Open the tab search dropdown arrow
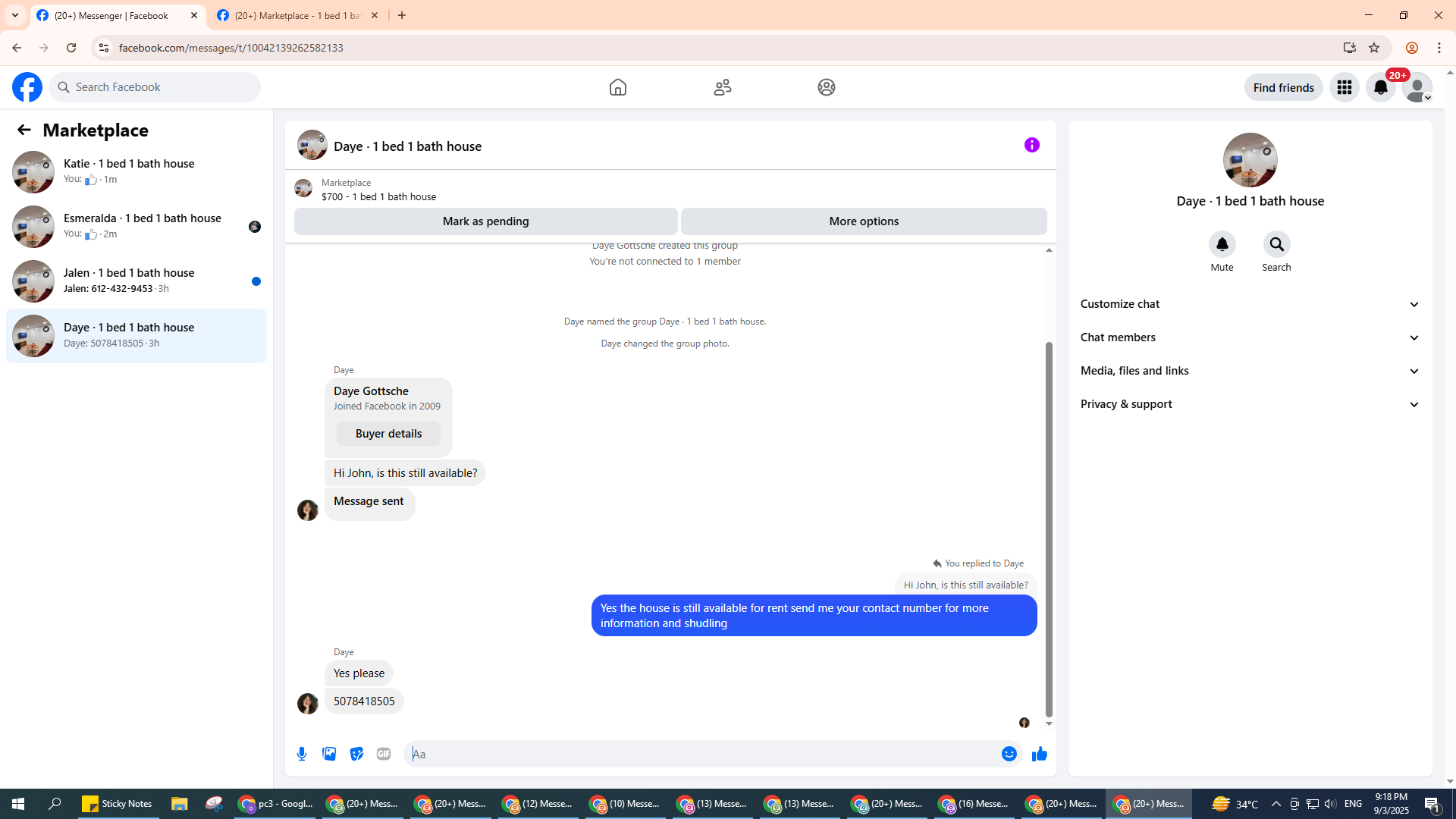 (x=15, y=15)
